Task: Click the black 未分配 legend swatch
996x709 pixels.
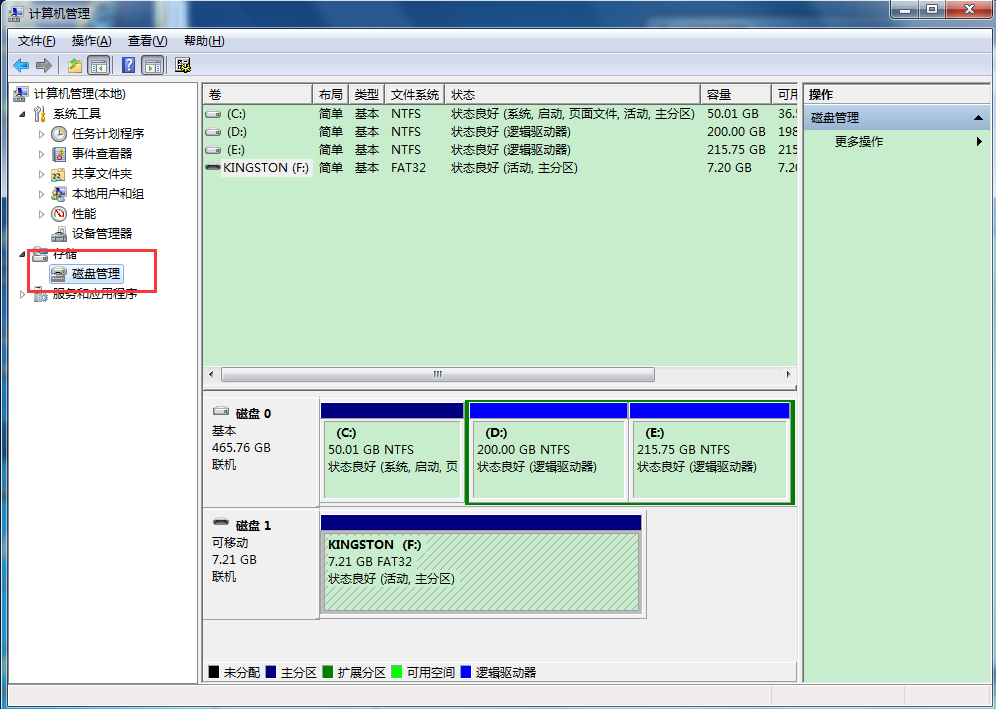Action: point(213,672)
